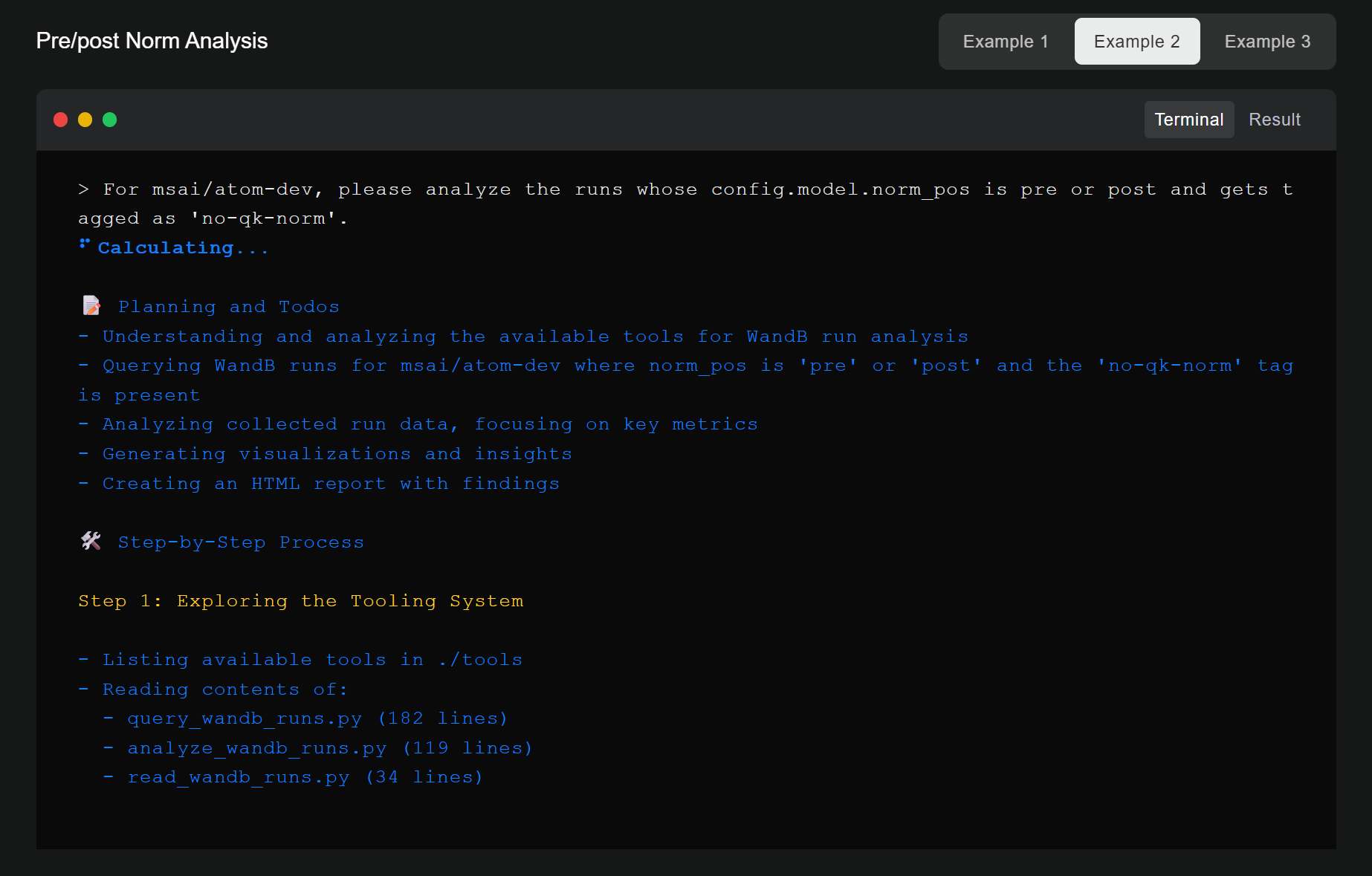This screenshot has height=876, width=1372.
Task: Click the yellow window dot
Action: pos(85,120)
